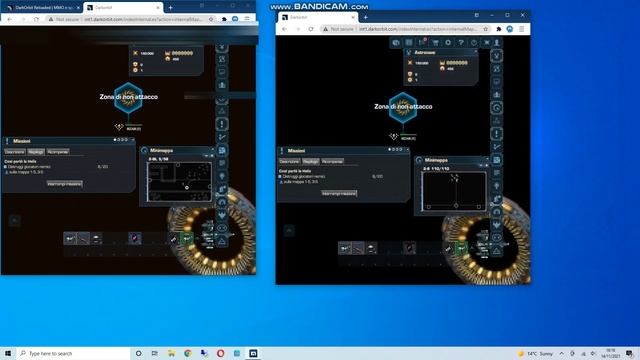This screenshot has width=640, height=360.
Task: Toggle the missions exclamation sidebar icon in left game
Action: point(222,124)
